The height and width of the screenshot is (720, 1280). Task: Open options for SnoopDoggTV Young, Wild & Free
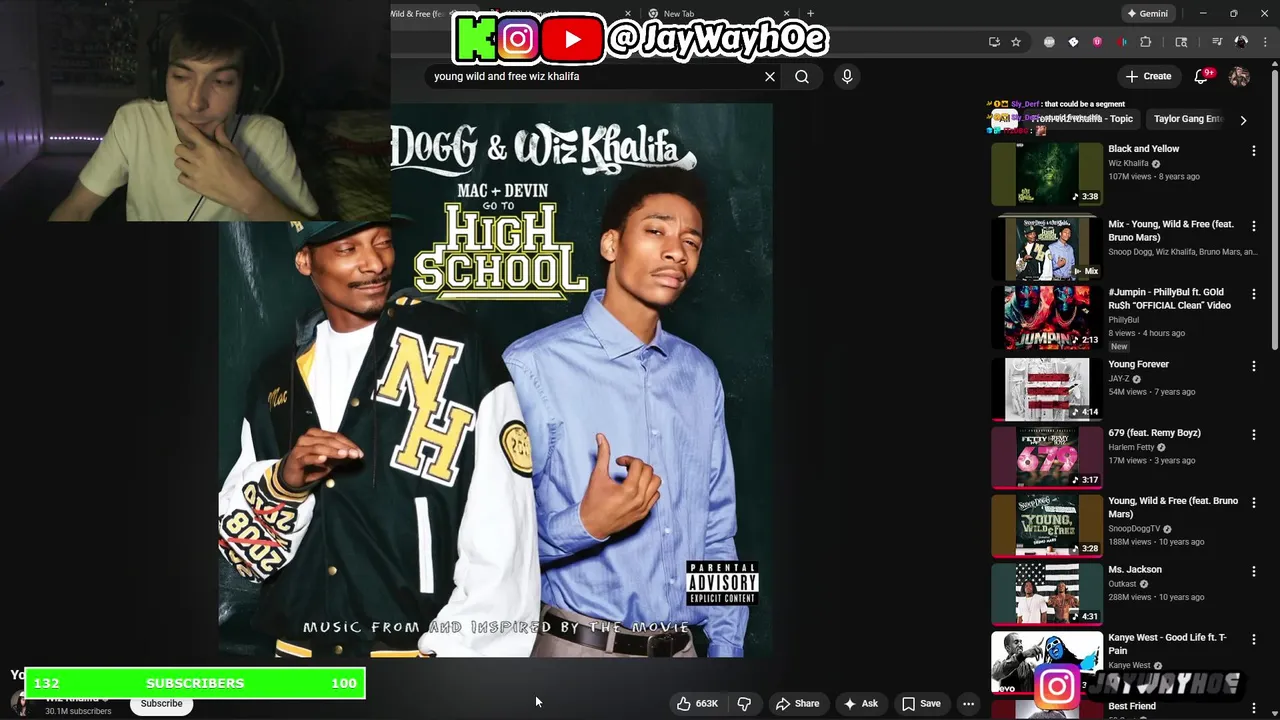point(1253,503)
